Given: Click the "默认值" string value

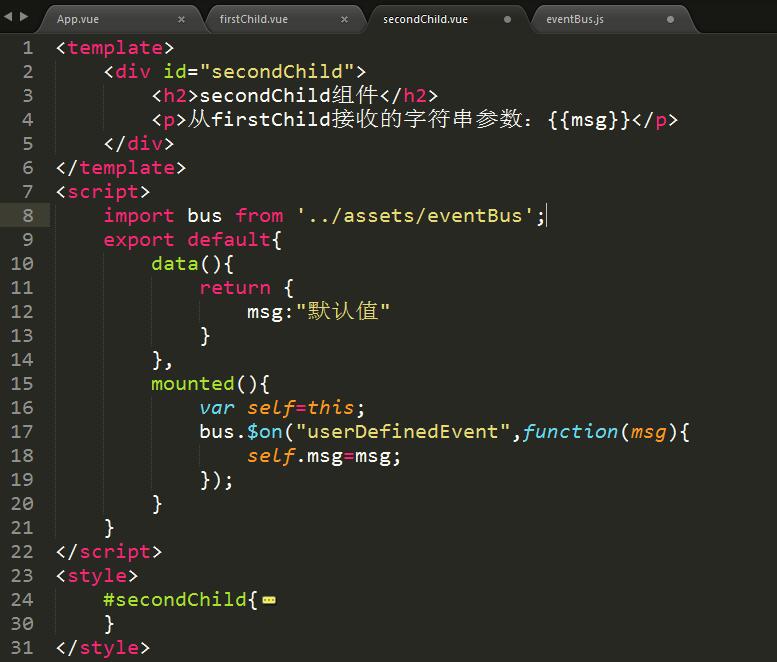Looking at the screenshot, I should (x=343, y=312).
